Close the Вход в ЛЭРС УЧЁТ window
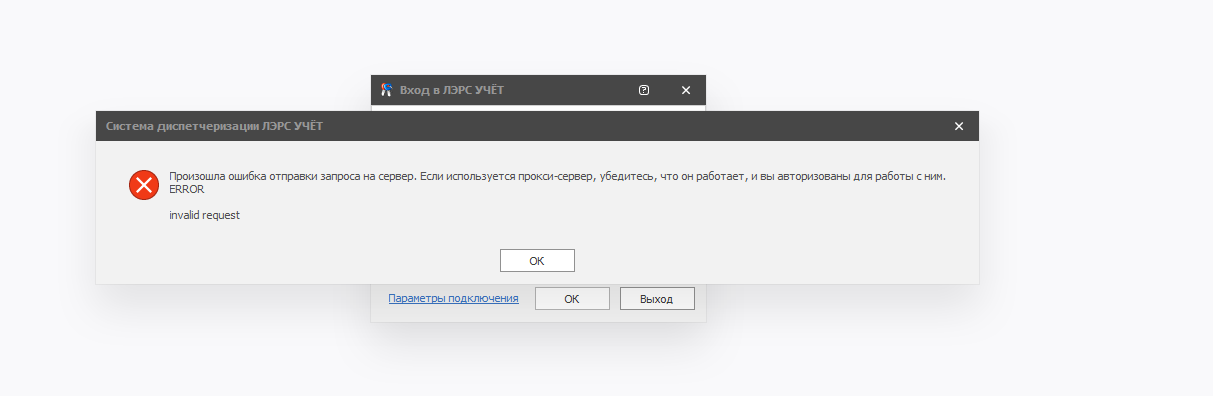The width and height of the screenshot is (1213, 396). click(x=686, y=90)
